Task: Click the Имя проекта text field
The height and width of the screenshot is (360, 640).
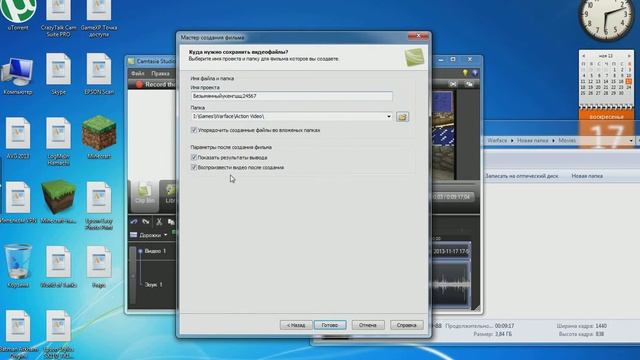Action: 292,96
